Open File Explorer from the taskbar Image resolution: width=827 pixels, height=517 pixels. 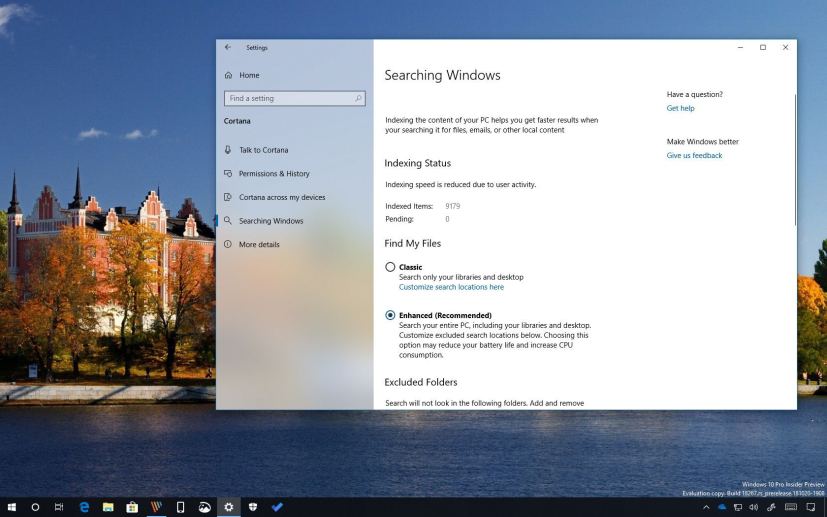point(108,508)
